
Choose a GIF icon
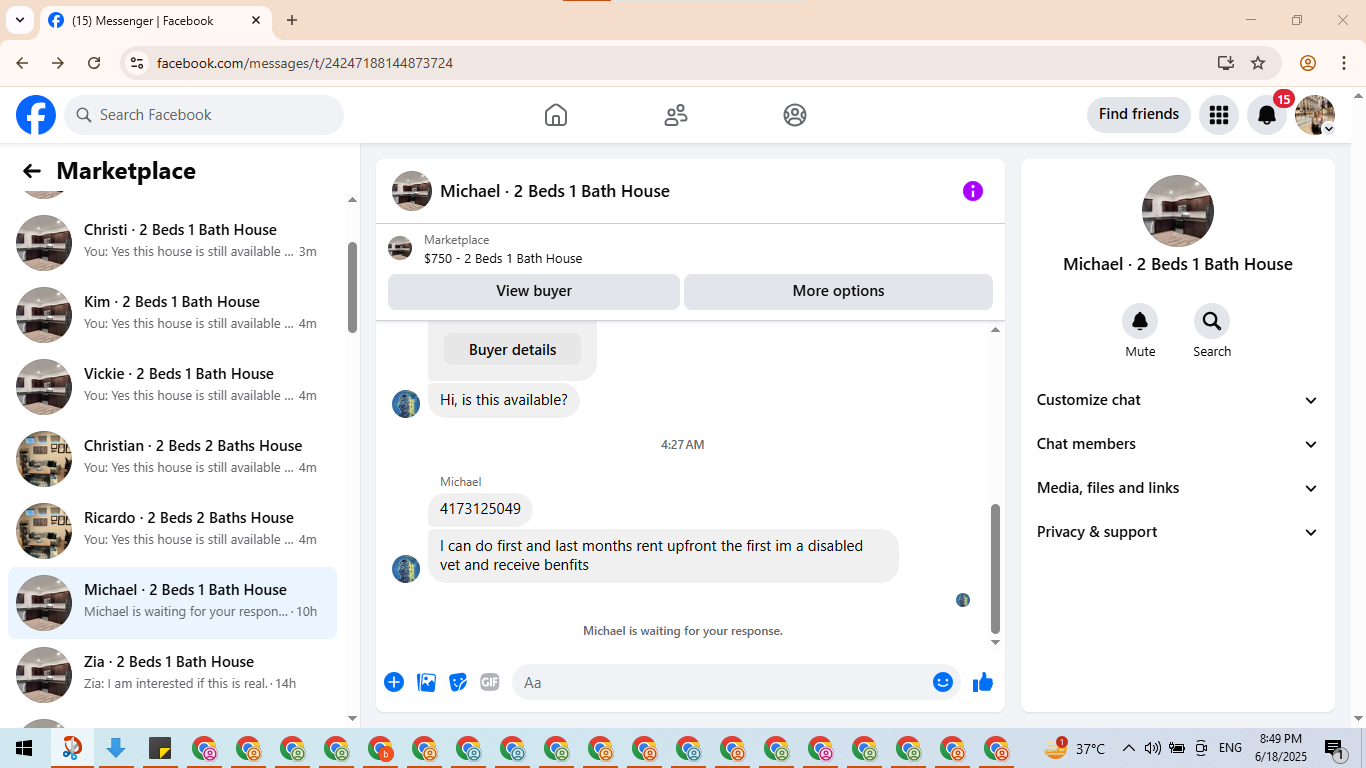(490, 682)
